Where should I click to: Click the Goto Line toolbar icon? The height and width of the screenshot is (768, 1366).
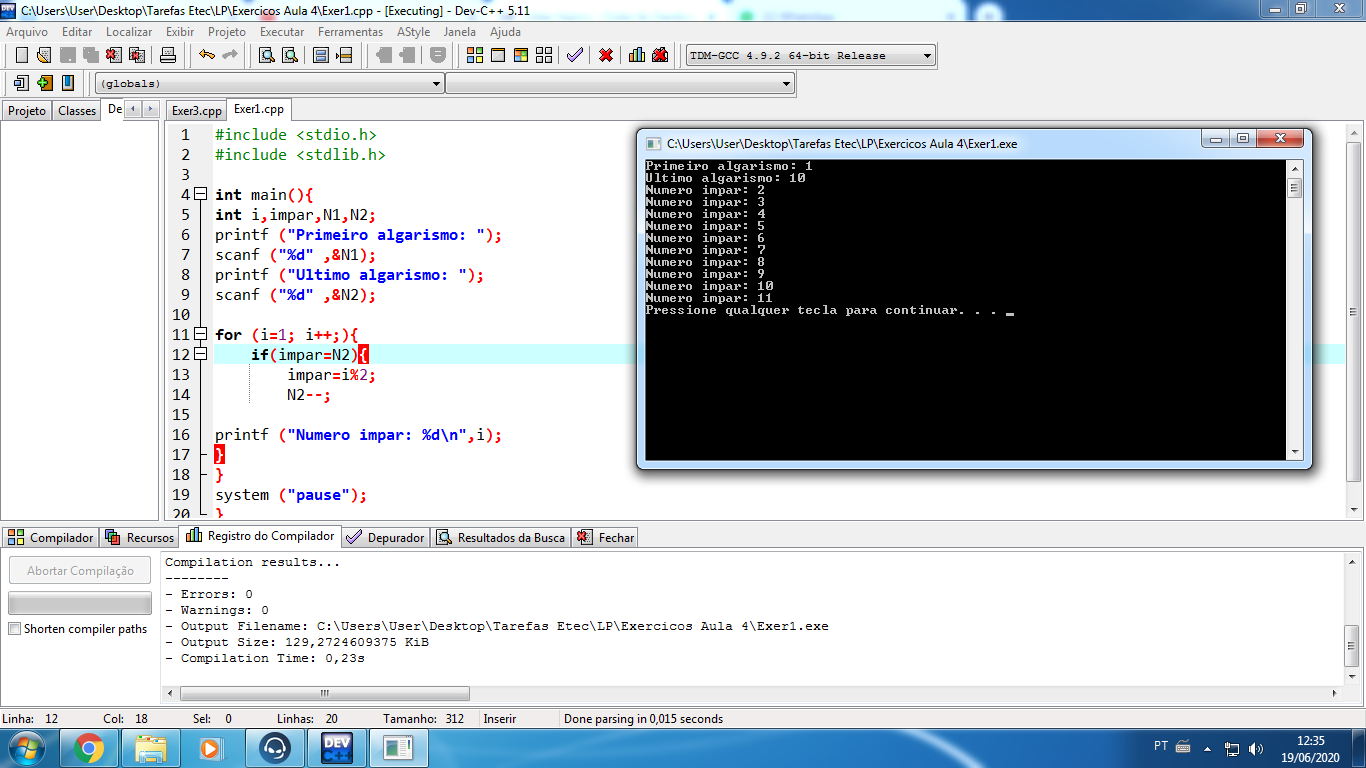(344, 55)
